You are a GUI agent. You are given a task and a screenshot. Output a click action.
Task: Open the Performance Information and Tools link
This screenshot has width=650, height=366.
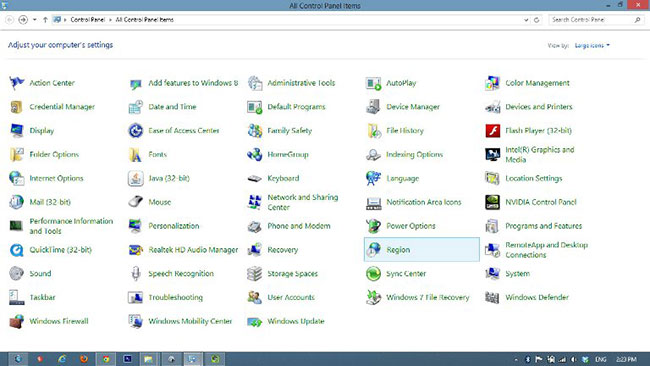71,226
